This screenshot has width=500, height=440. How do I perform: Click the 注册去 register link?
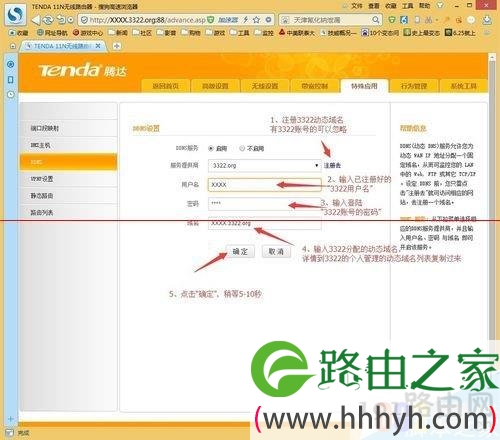click(x=332, y=165)
